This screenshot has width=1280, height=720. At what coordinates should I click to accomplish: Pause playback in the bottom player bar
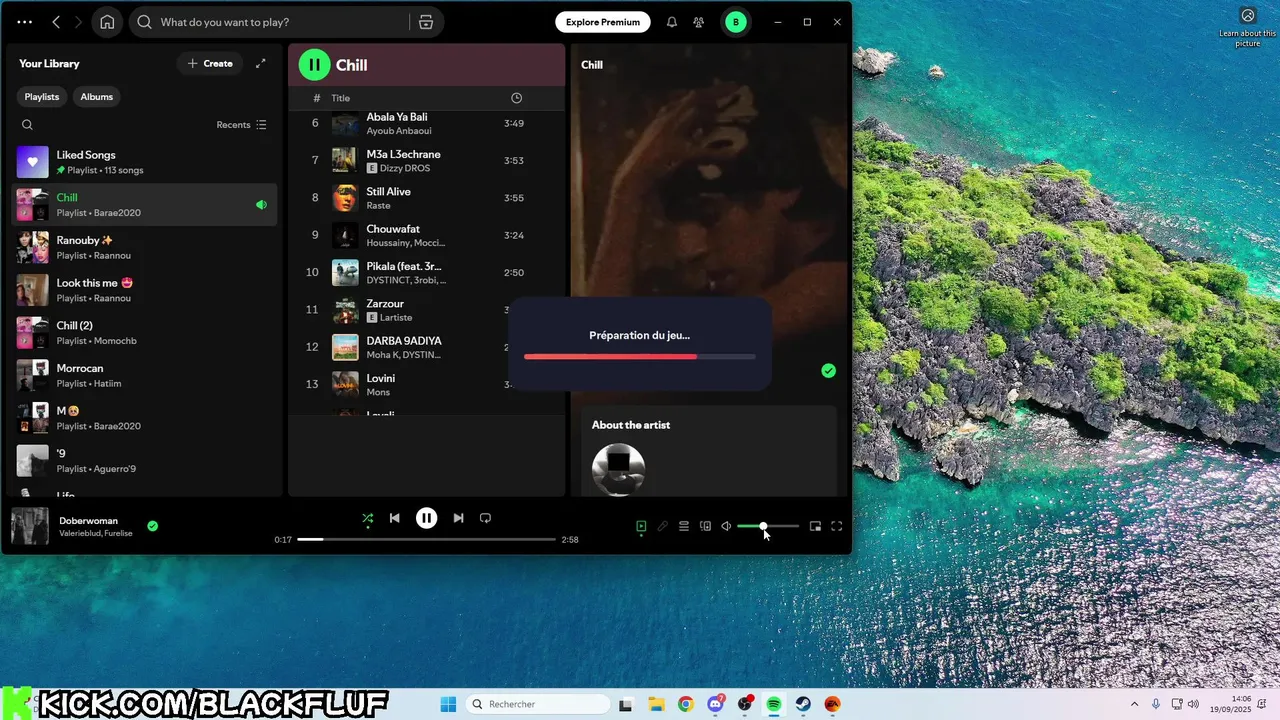point(426,518)
